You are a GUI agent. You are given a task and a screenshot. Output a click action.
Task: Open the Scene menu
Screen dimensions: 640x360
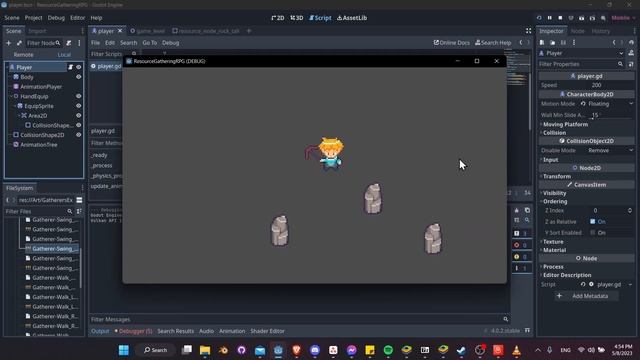pyautogui.click(x=12, y=18)
